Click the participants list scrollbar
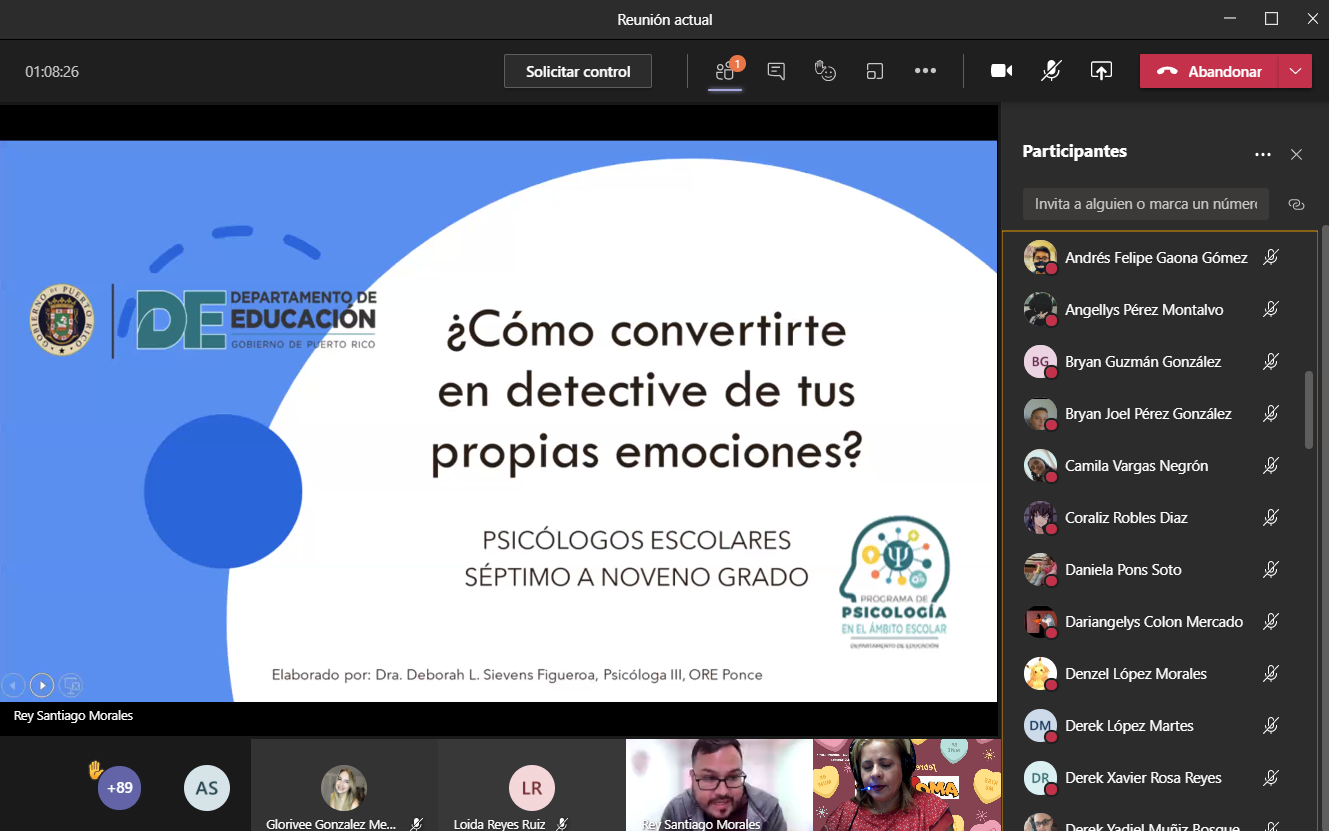Viewport: 1329px width, 831px height. click(x=1310, y=410)
